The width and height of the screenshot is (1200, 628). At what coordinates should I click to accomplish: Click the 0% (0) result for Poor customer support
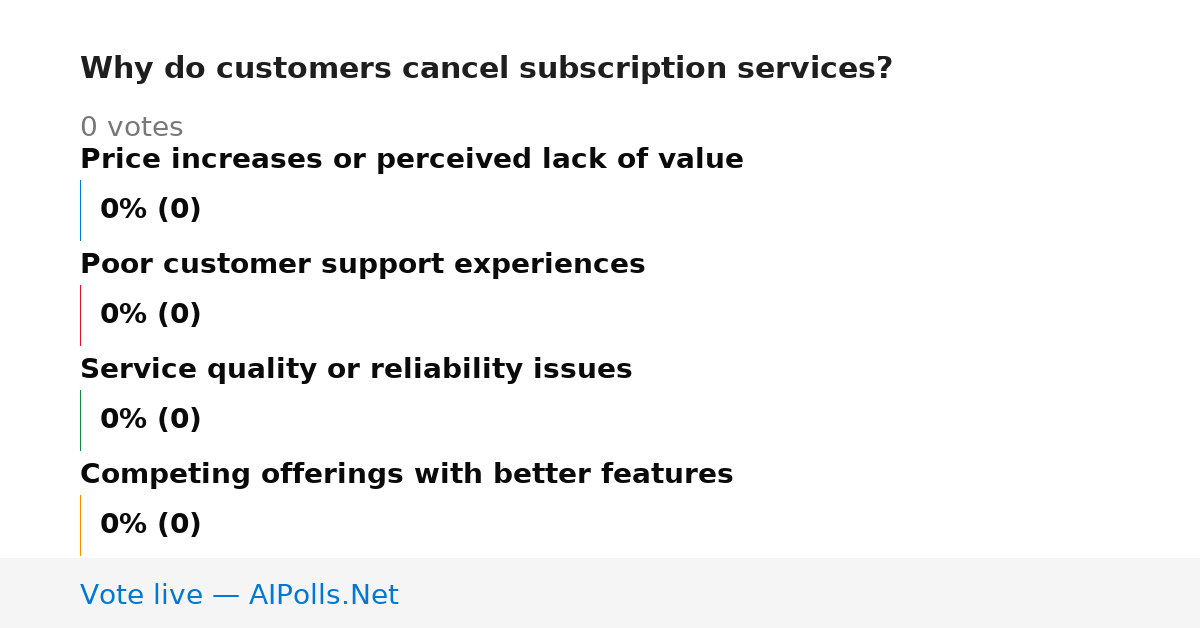coord(150,315)
